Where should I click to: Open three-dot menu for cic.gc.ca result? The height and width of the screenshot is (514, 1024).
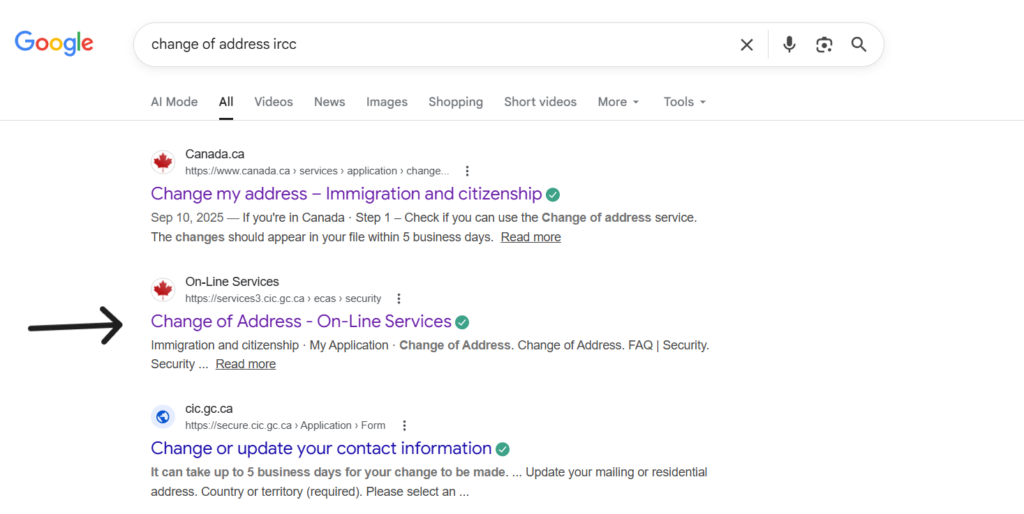(x=404, y=425)
